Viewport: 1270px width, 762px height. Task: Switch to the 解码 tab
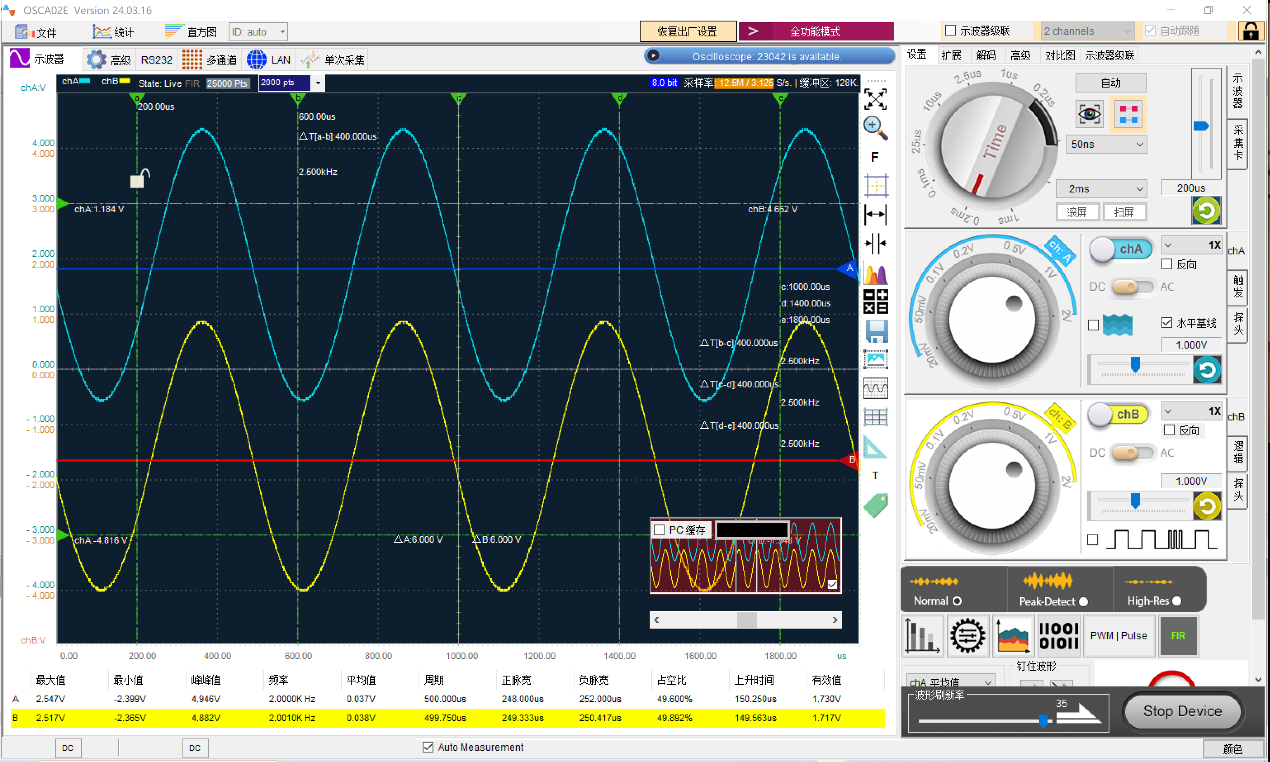click(986, 55)
